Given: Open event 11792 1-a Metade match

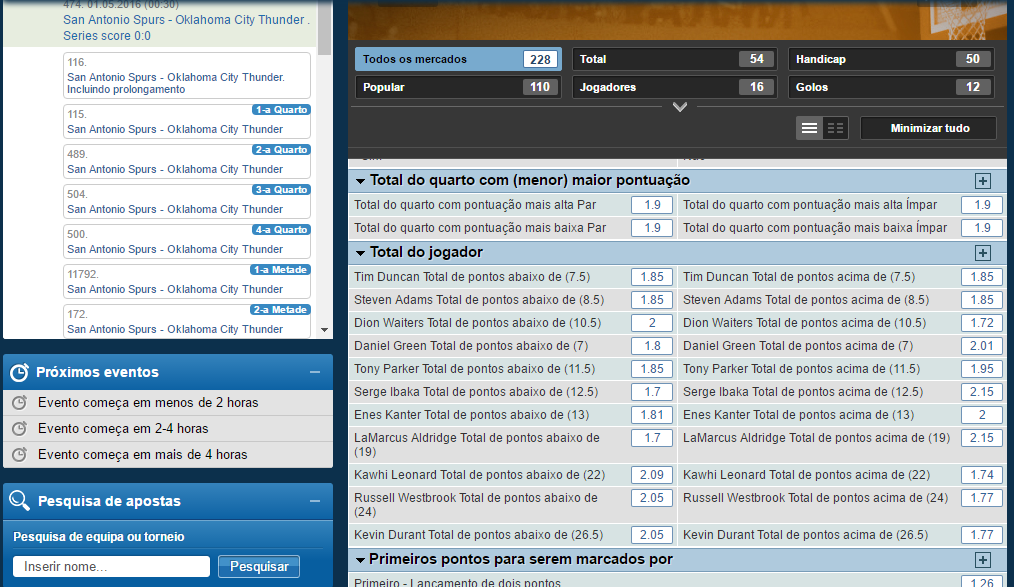Looking at the screenshot, I should coord(187,282).
